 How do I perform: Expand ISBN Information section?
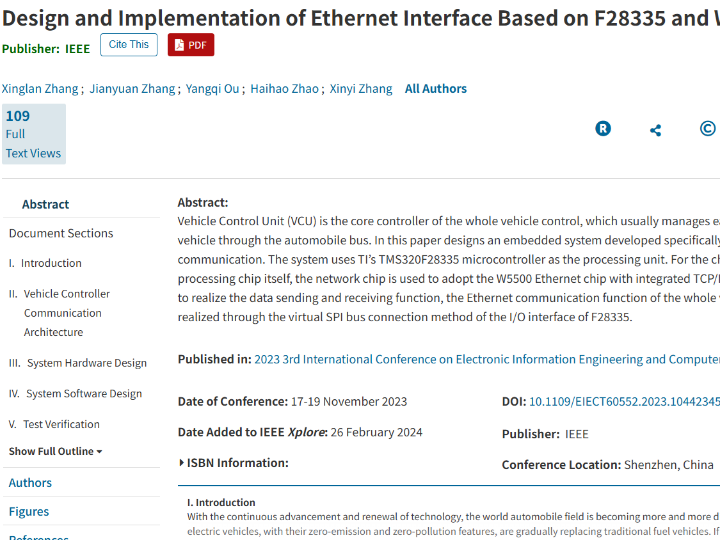233,463
